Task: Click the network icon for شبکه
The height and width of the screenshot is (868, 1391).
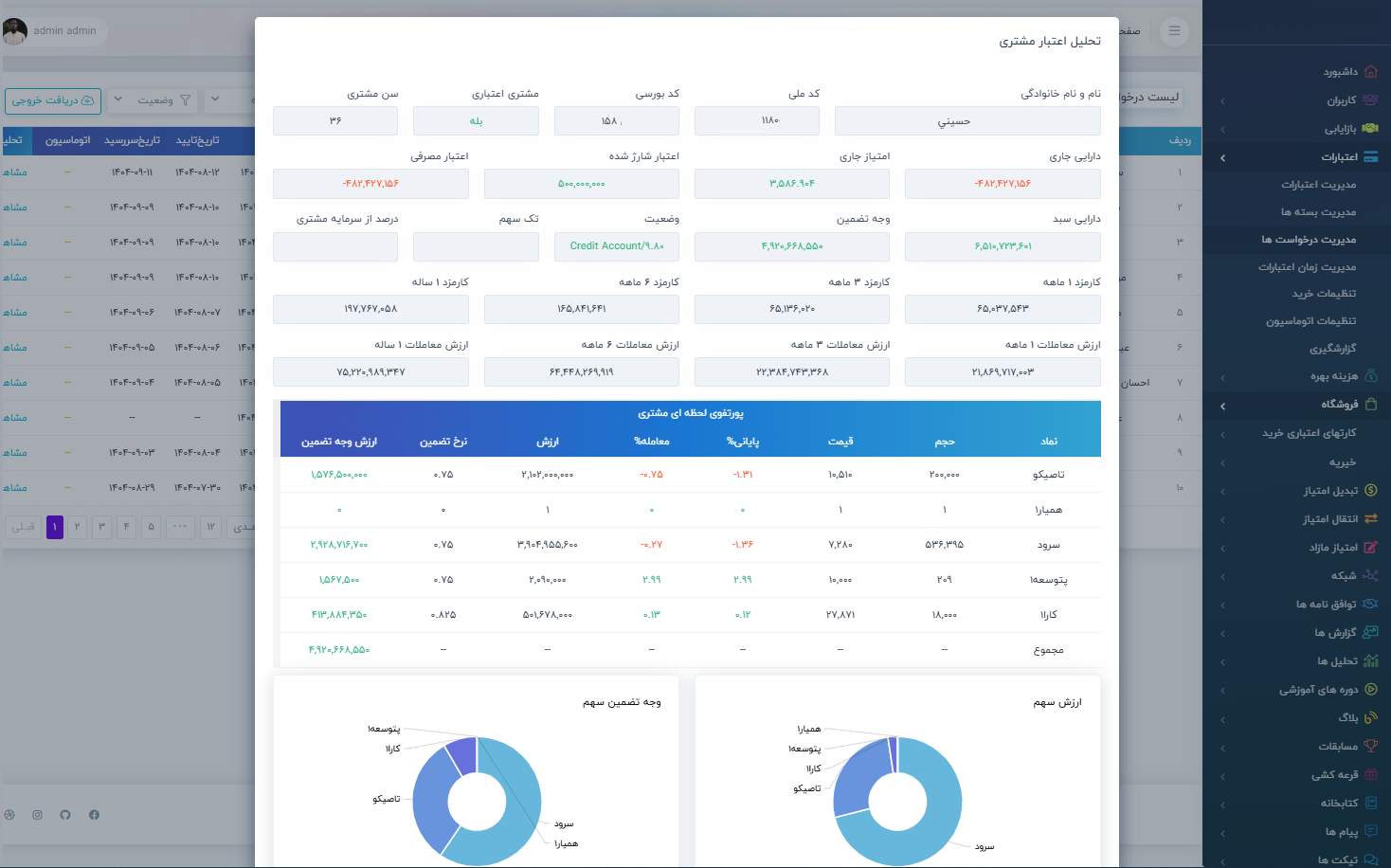Action: click(1370, 576)
